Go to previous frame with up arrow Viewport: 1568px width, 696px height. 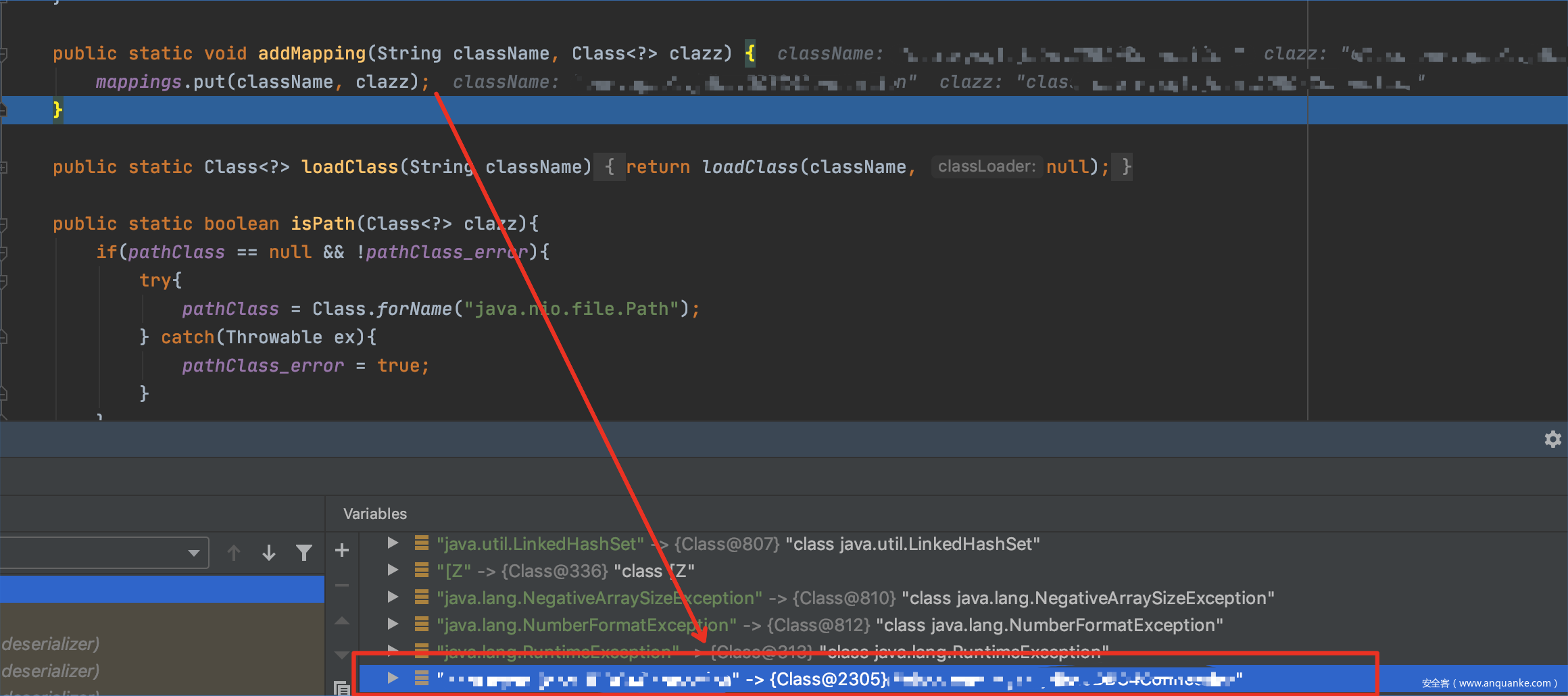coord(234,553)
